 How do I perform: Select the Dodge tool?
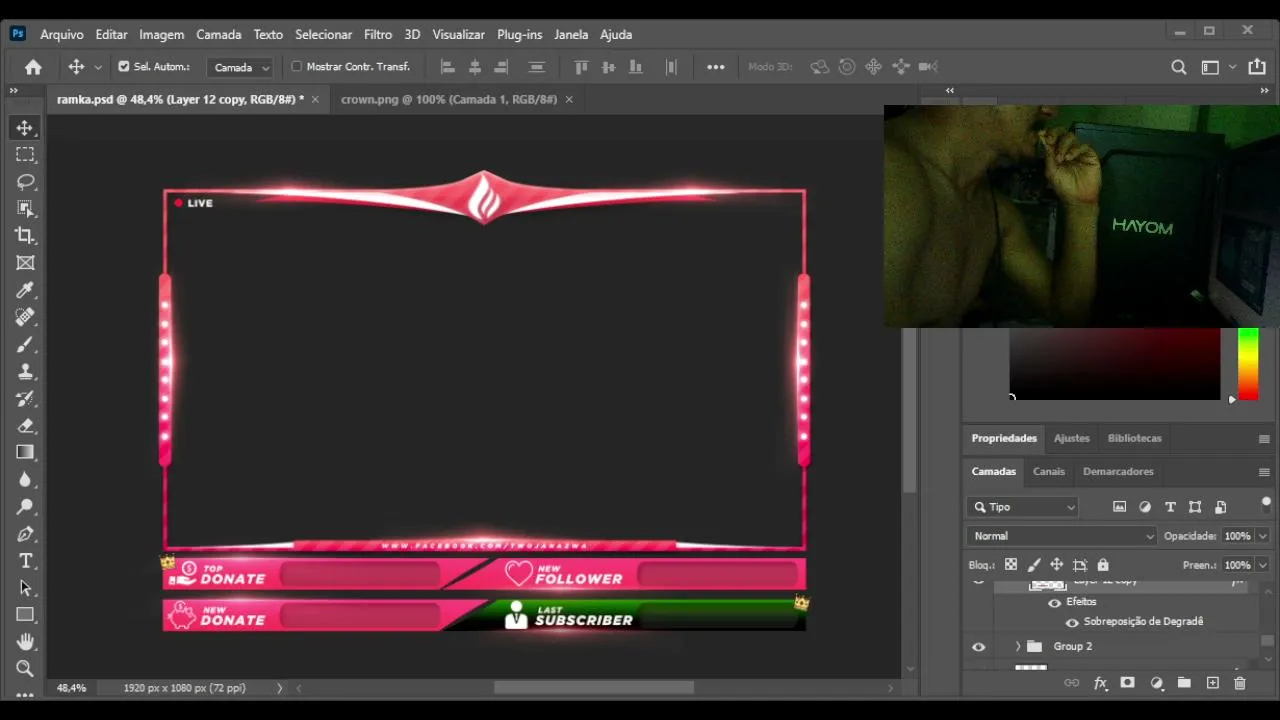(x=25, y=506)
